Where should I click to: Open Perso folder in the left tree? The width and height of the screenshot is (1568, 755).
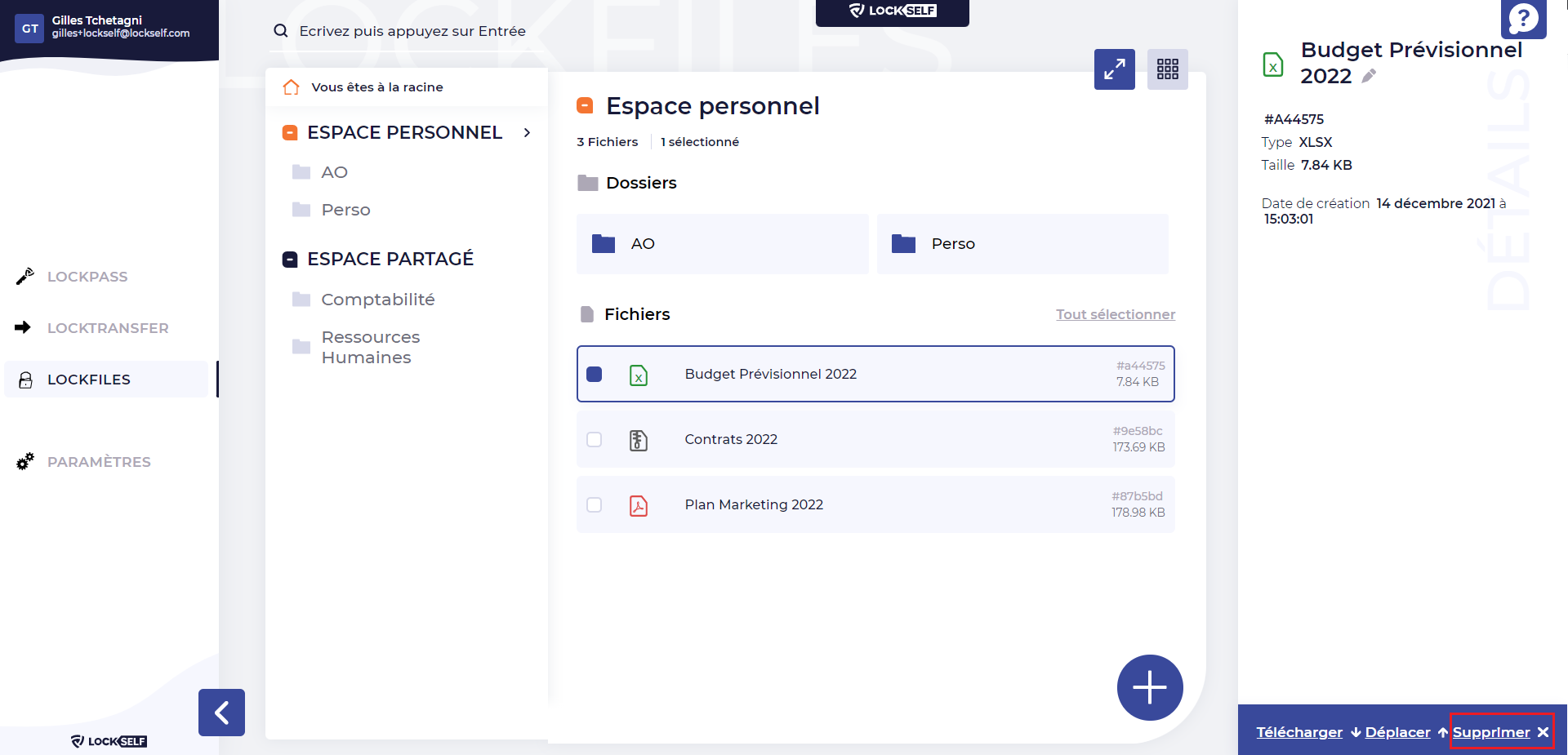tap(346, 210)
